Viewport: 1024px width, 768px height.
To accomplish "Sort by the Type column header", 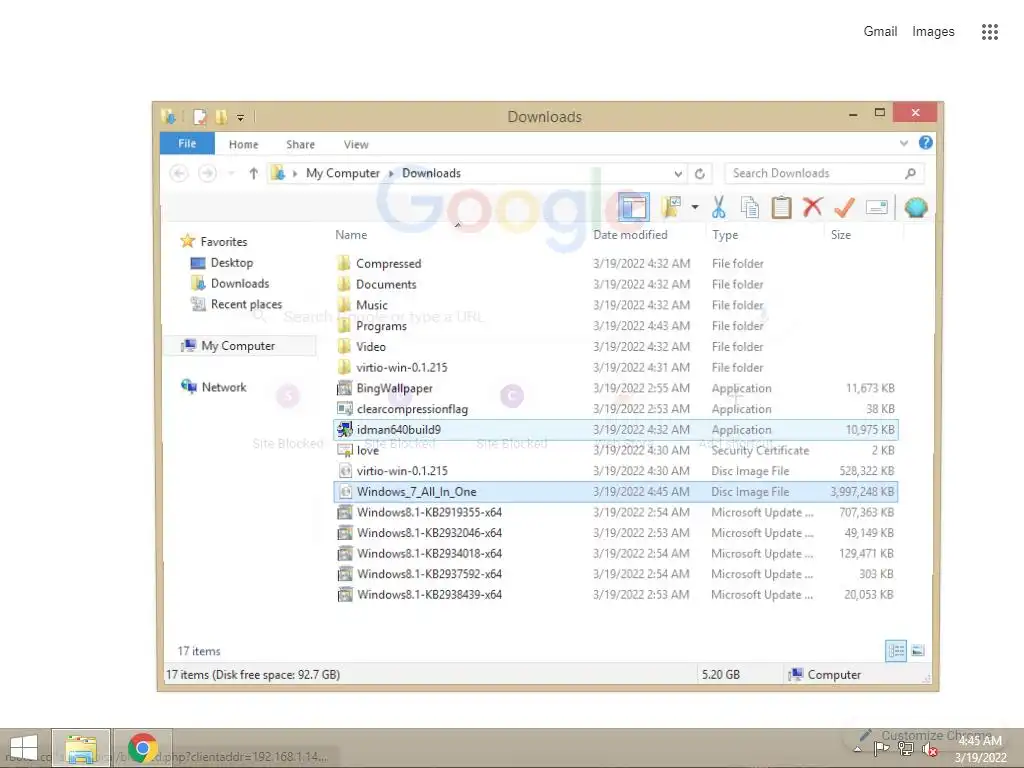I will 725,235.
